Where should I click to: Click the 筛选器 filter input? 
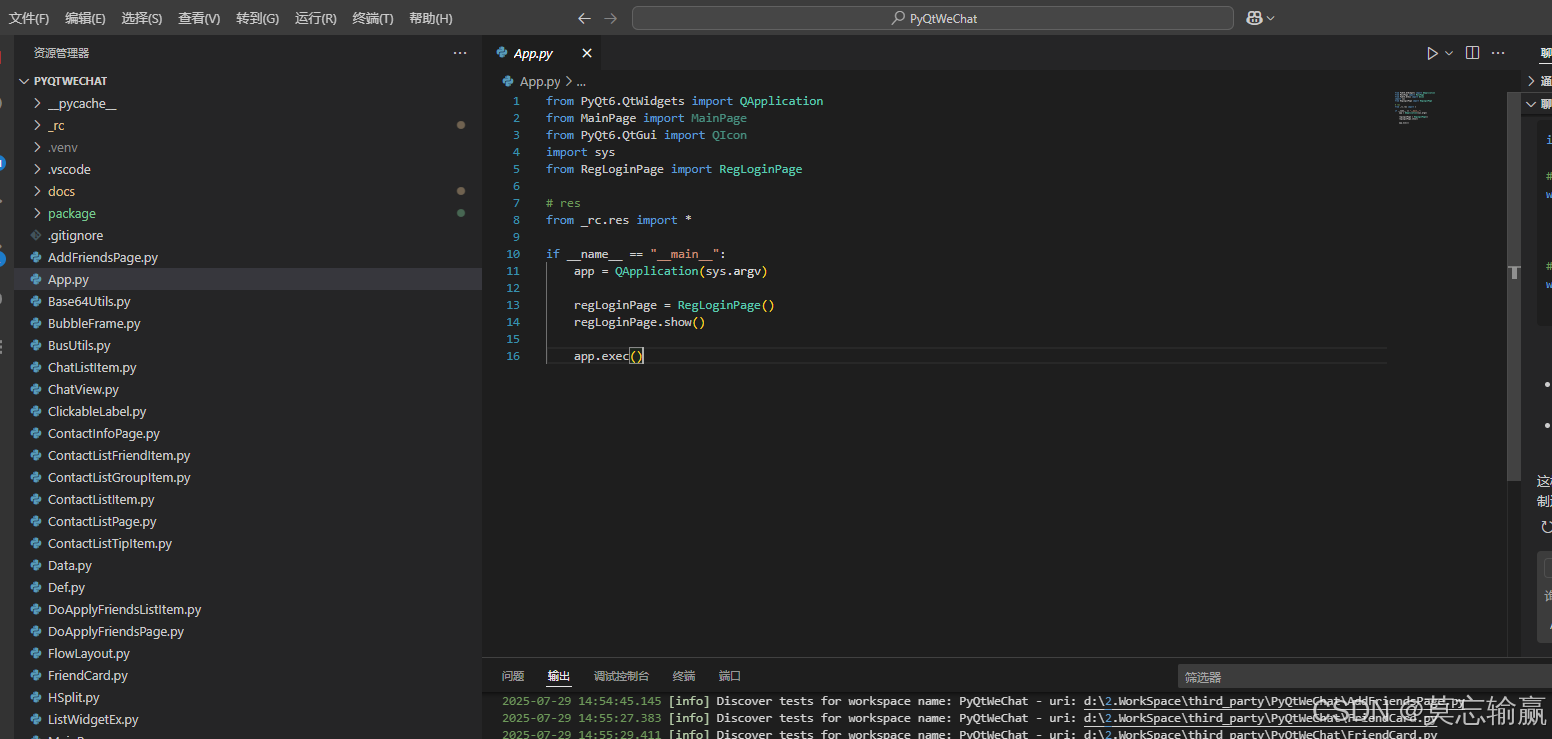coord(1364,677)
